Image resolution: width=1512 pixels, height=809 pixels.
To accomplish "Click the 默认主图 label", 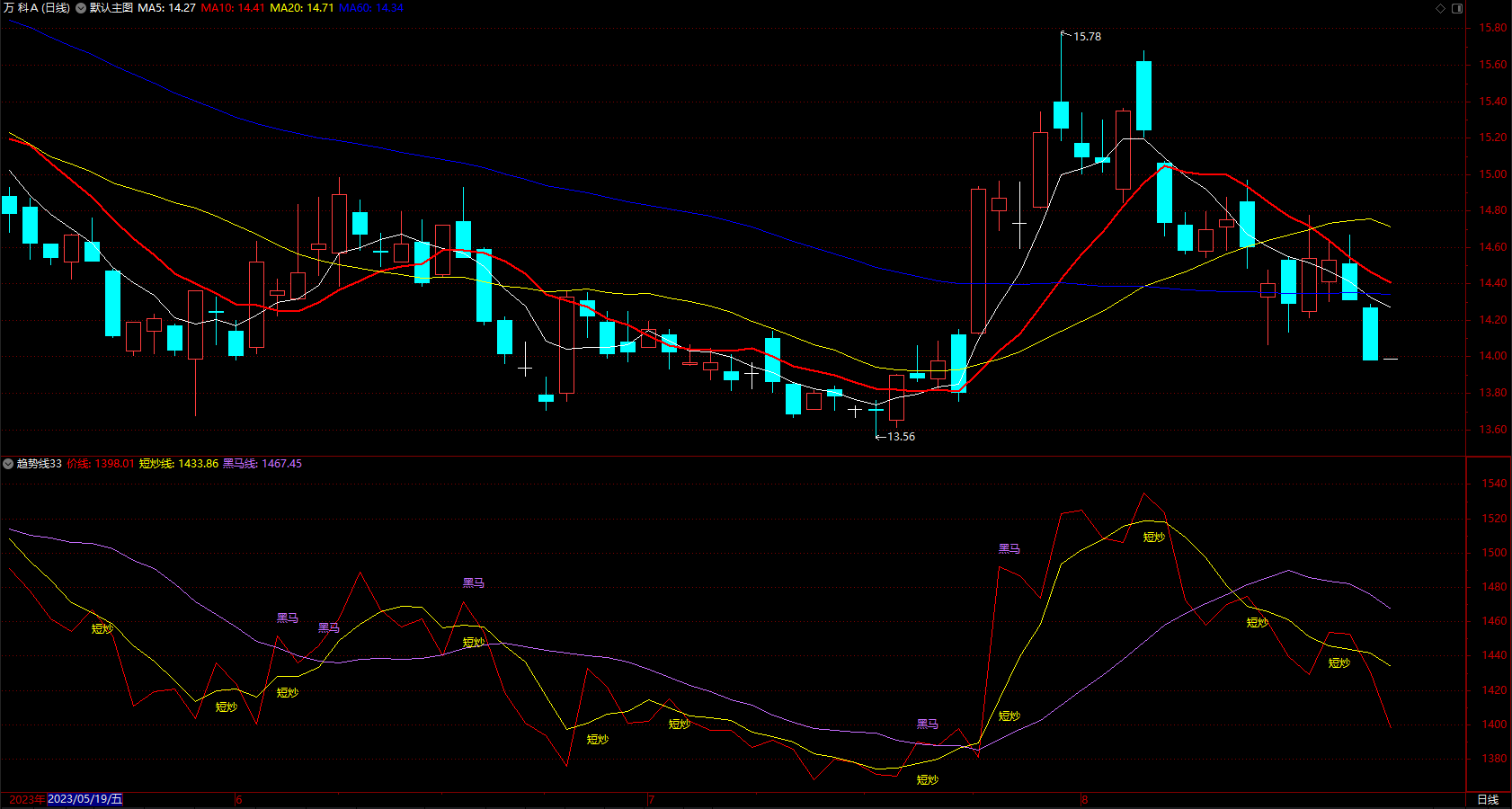I will (111, 8).
